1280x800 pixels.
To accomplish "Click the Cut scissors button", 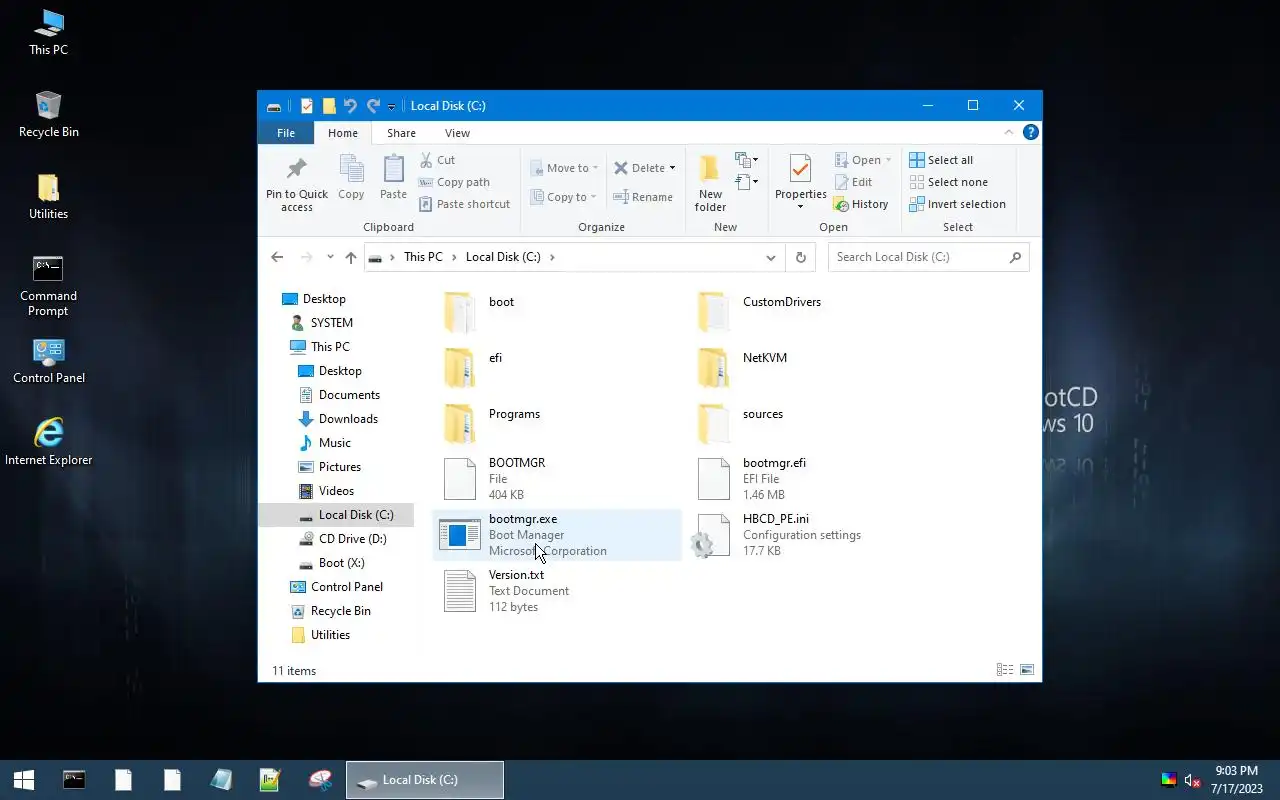I will click(437, 160).
